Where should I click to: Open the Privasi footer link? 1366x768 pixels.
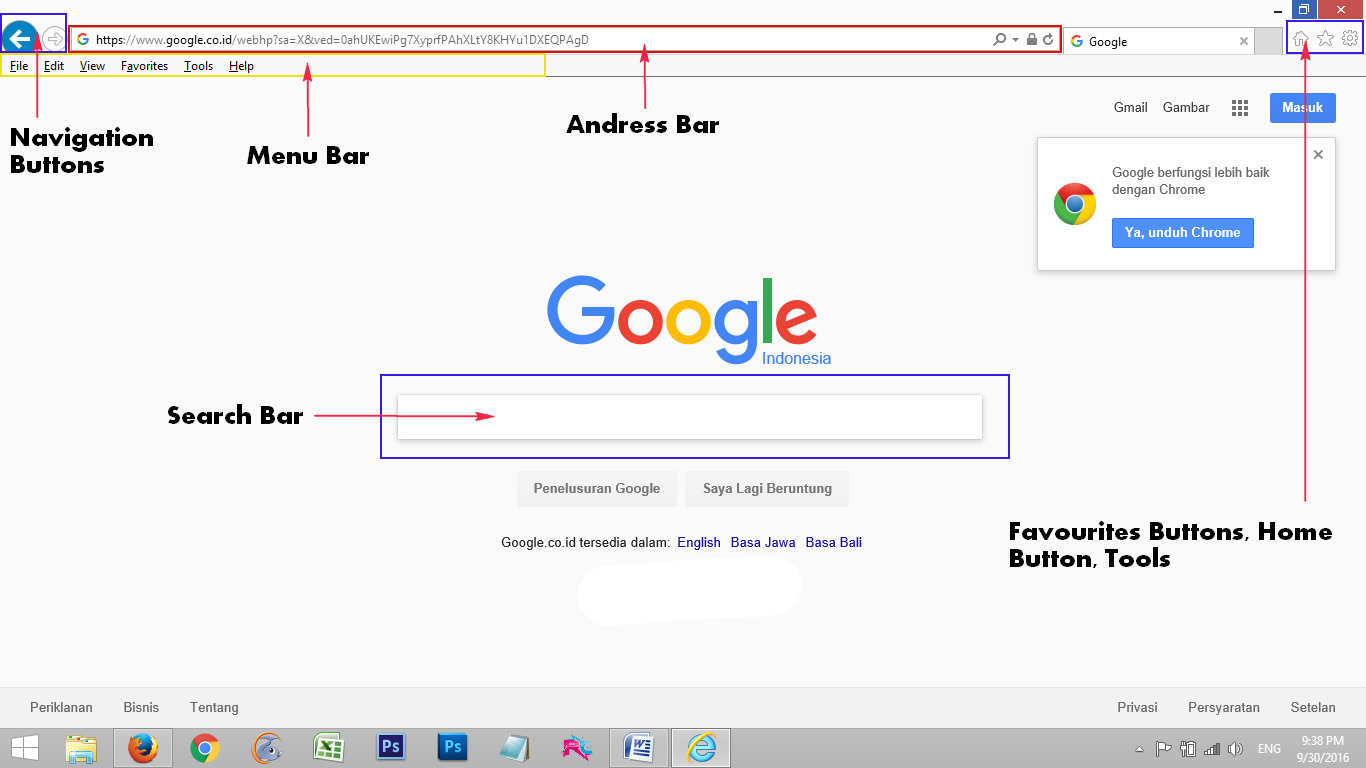tap(1137, 707)
